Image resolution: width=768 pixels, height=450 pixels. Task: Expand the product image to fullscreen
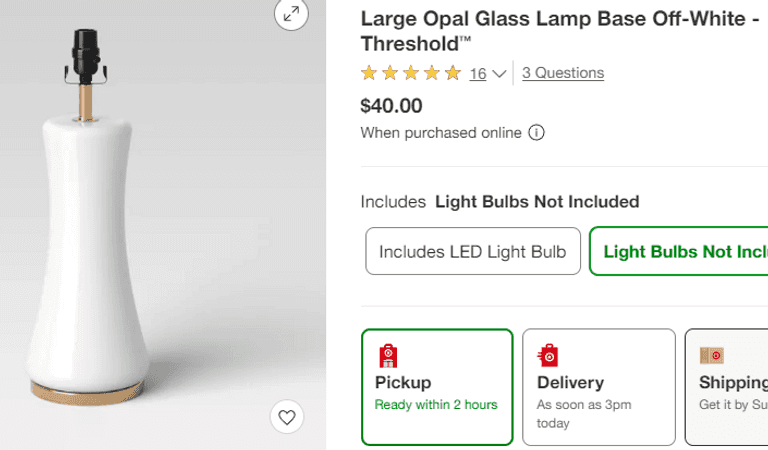pyautogui.click(x=291, y=13)
